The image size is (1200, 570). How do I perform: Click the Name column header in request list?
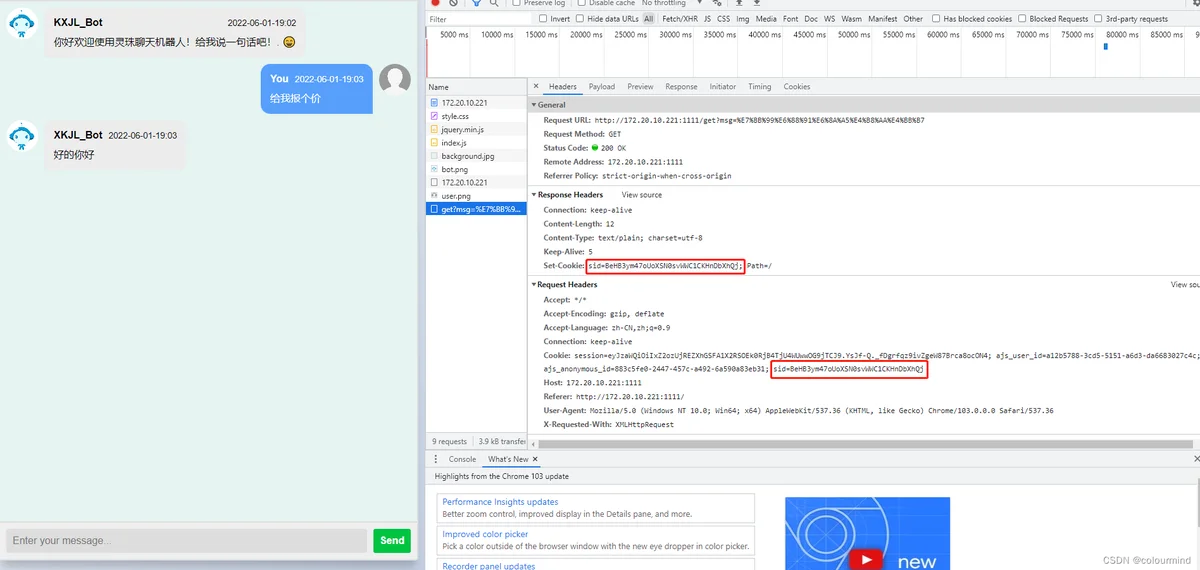(476, 87)
